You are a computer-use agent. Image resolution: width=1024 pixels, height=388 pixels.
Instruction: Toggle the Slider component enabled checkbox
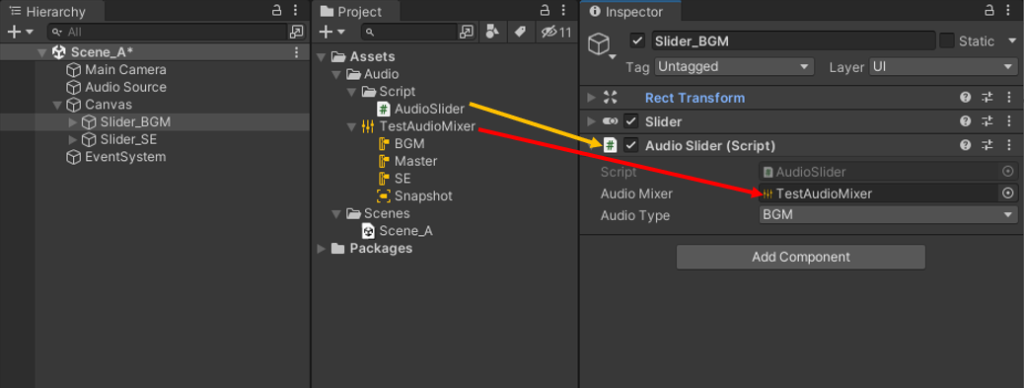coord(631,121)
